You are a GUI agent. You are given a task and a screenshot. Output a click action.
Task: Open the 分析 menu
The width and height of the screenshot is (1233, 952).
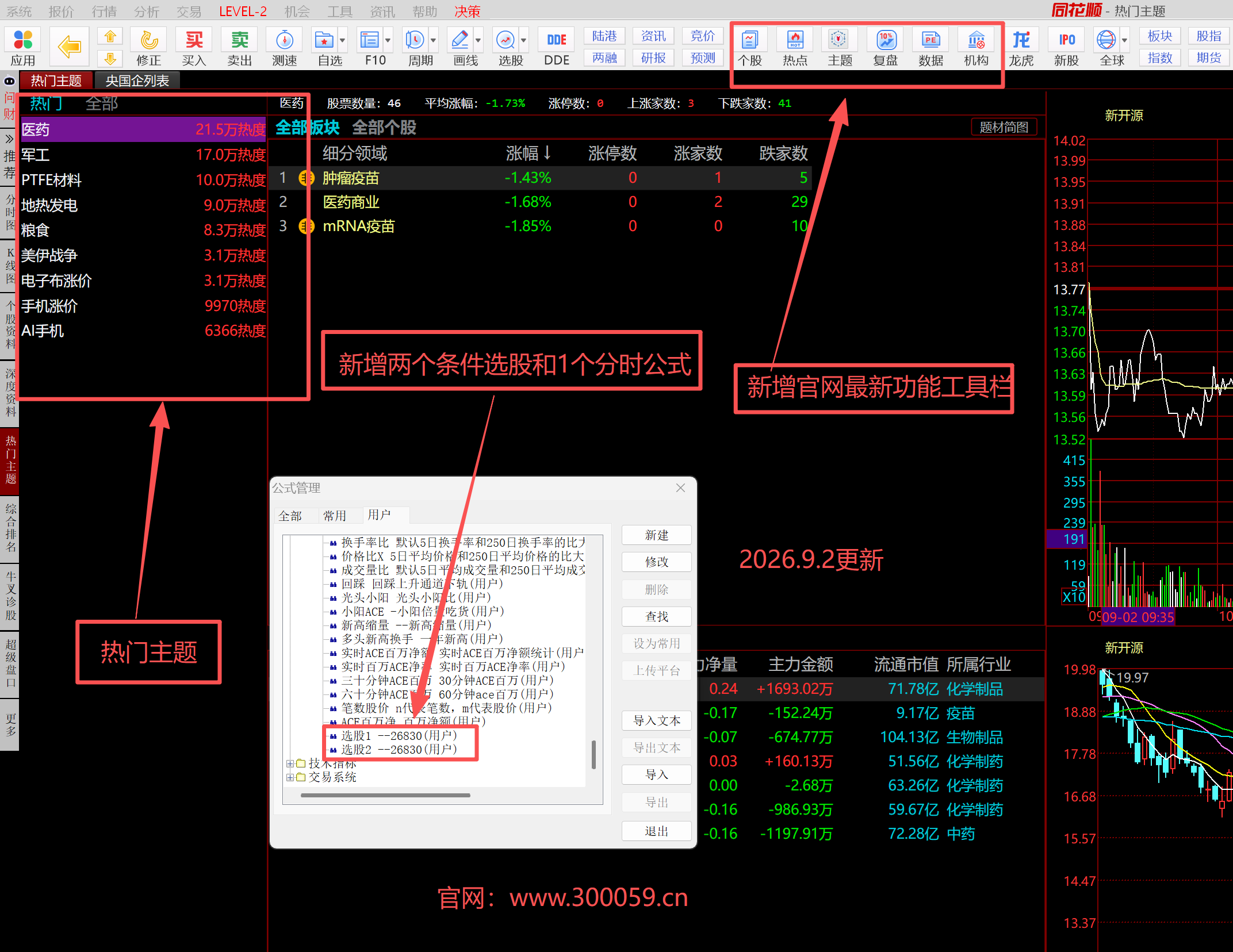coord(146,11)
